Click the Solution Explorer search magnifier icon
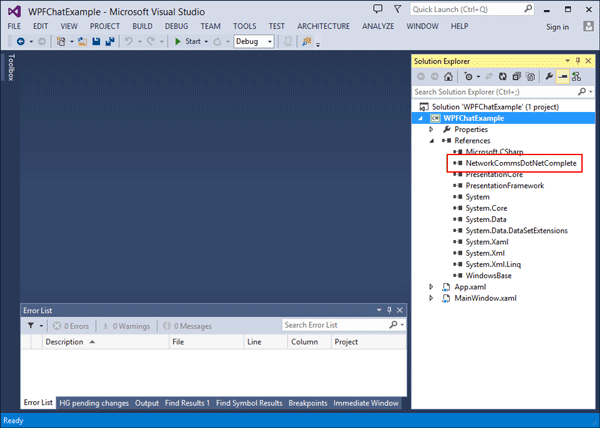The image size is (600, 428). coord(582,91)
